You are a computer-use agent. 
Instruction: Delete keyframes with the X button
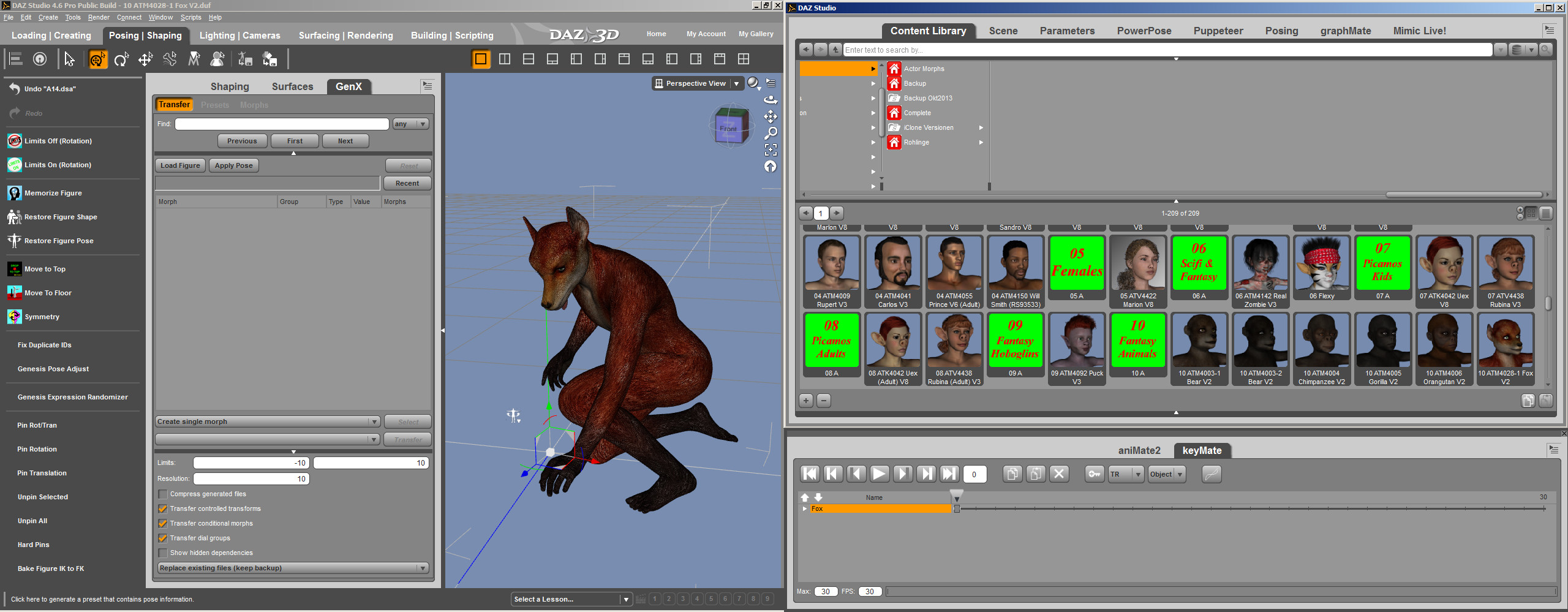pyautogui.click(x=1059, y=474)
